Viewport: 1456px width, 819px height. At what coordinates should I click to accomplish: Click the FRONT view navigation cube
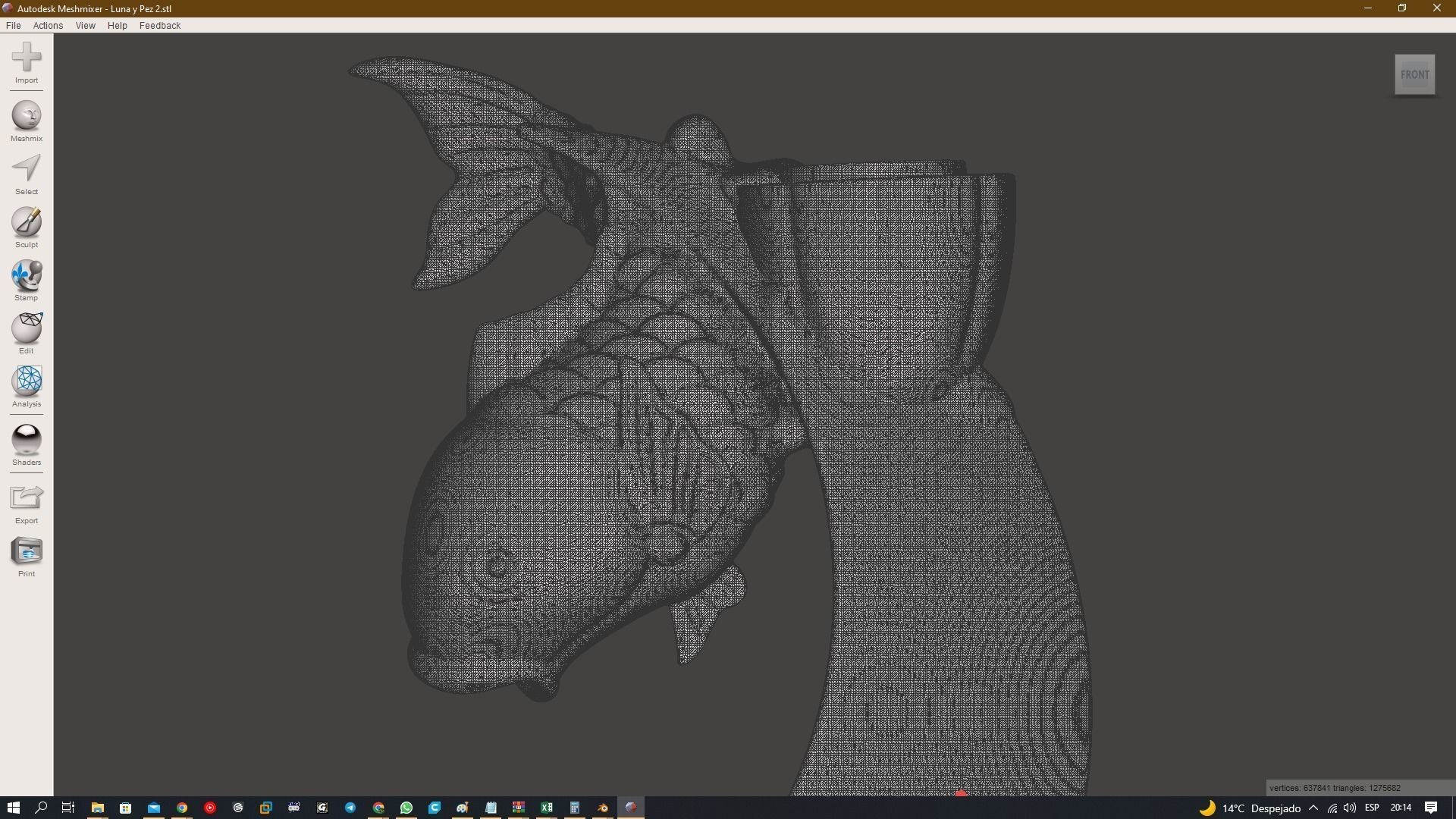1414,74
